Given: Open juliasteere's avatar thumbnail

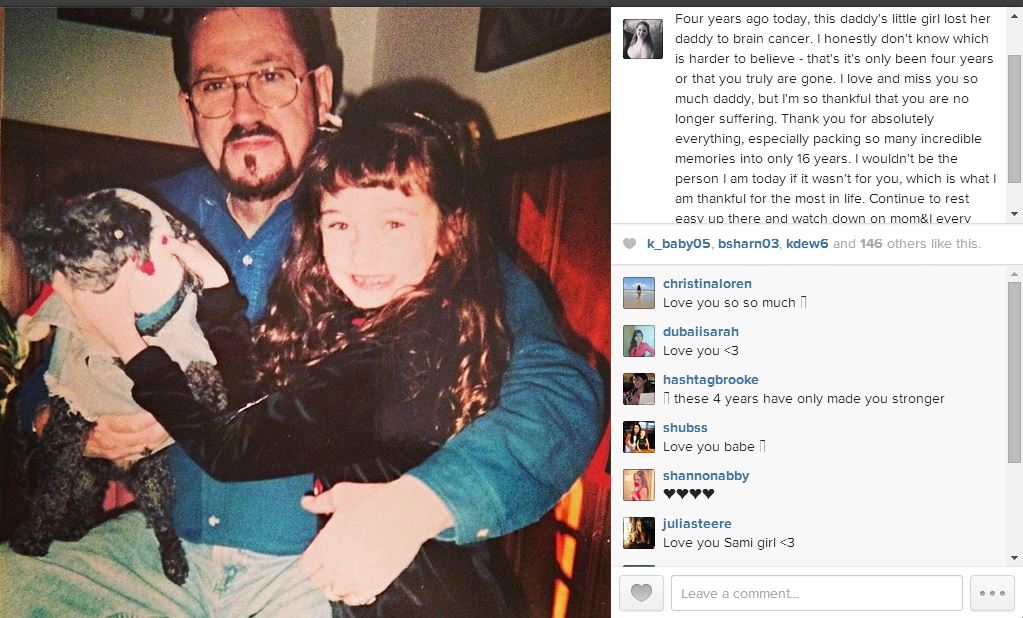Looking at the screenshot, I should (x=639, y=533).
